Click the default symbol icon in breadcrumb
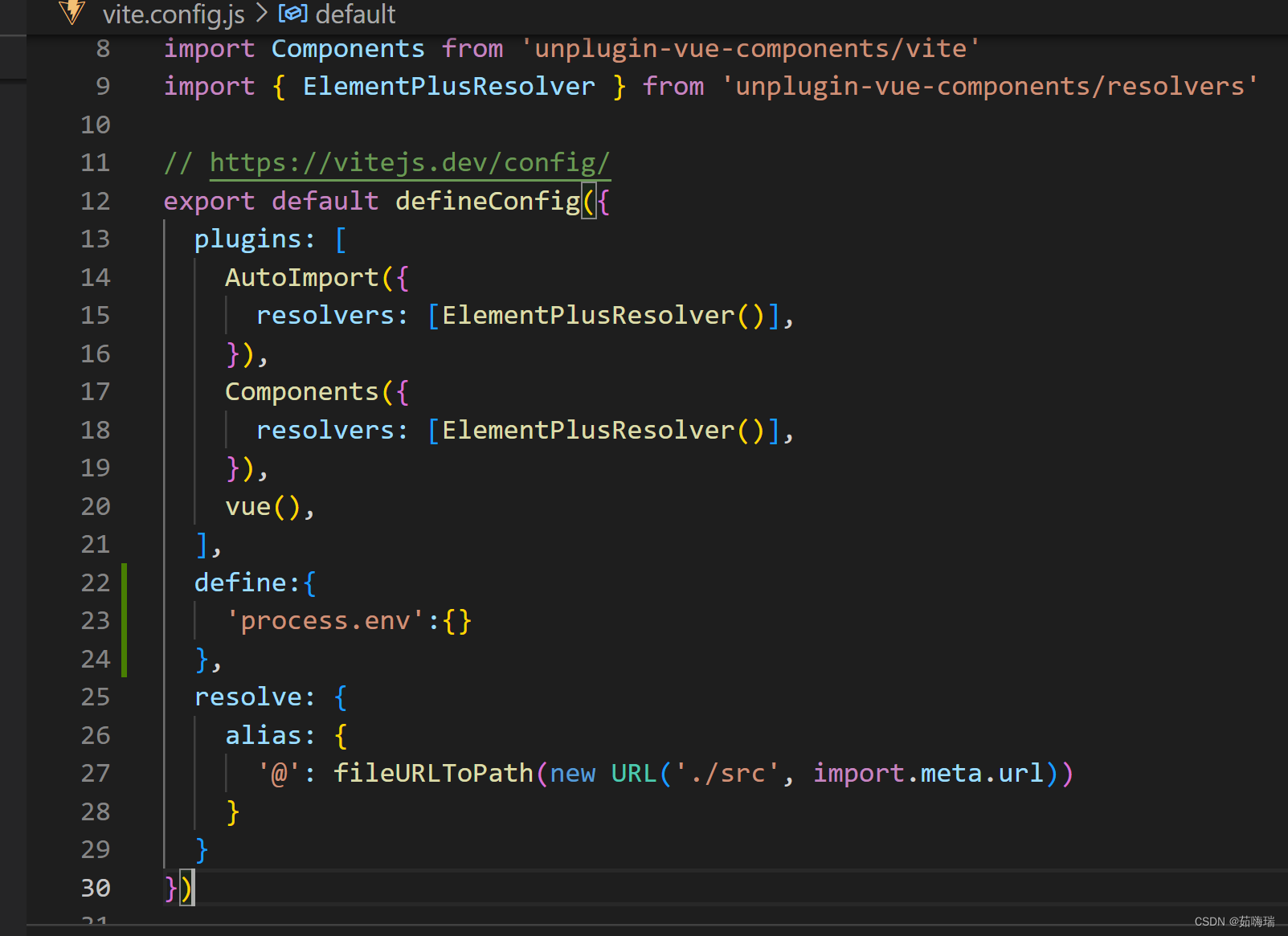Image resolution: width=1288 pixels, height=936 pixels. [x=292, y=13]
